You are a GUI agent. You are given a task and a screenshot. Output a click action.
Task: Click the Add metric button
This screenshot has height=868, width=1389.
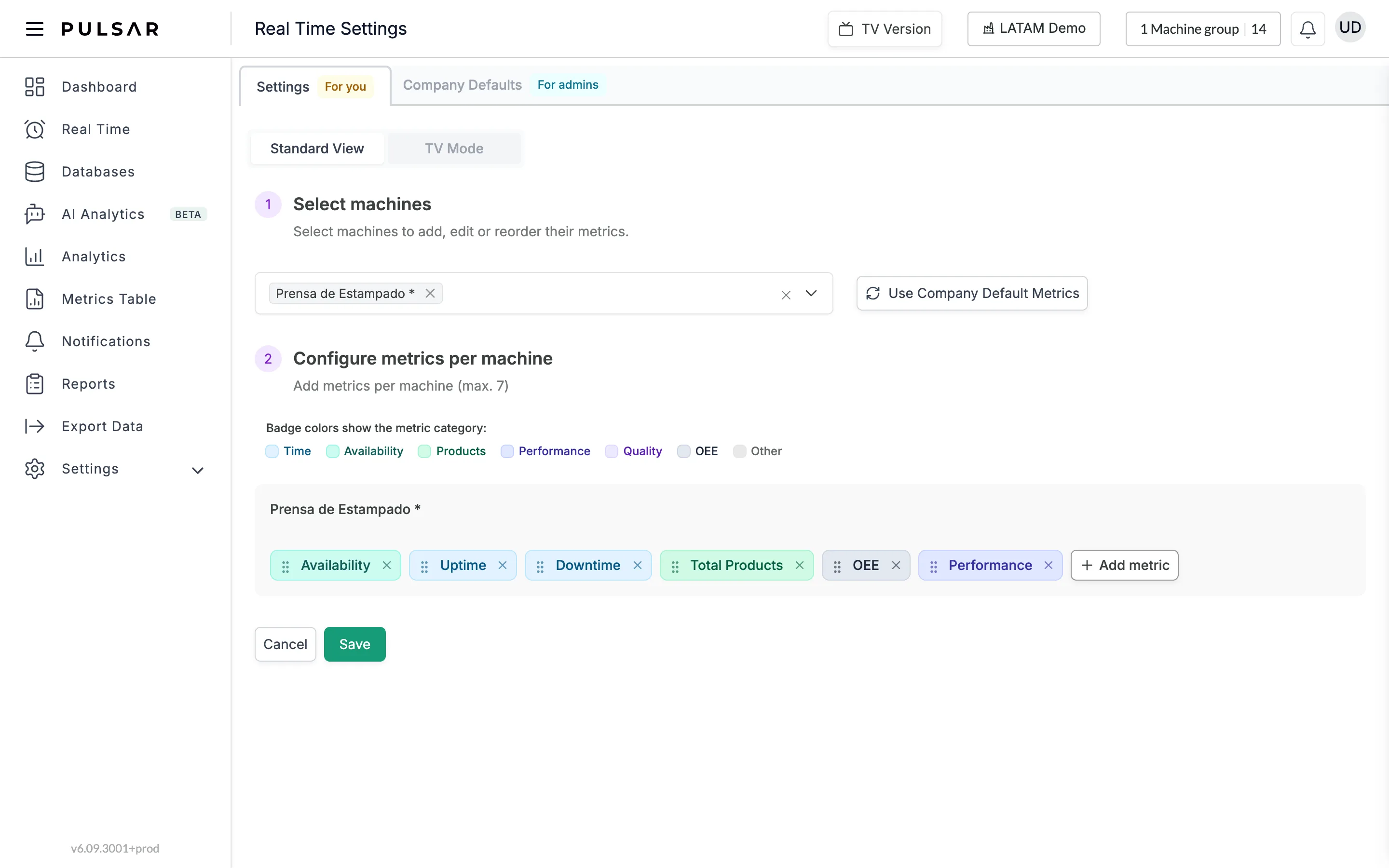(1124, 566)
